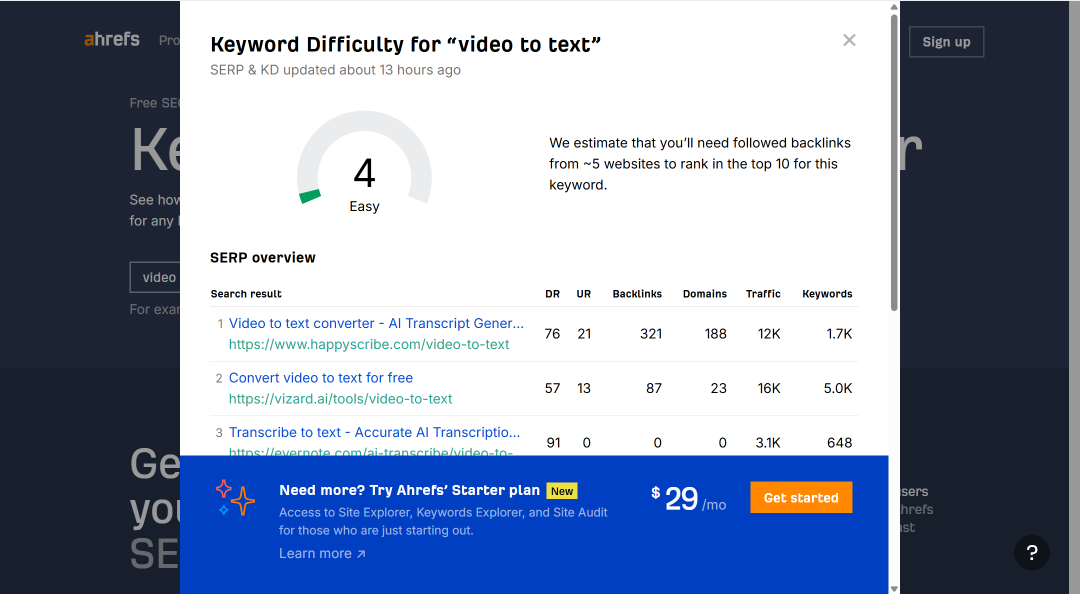
Task: Open the happyscribe.com video-to-text URL
Action: point(368,345)
